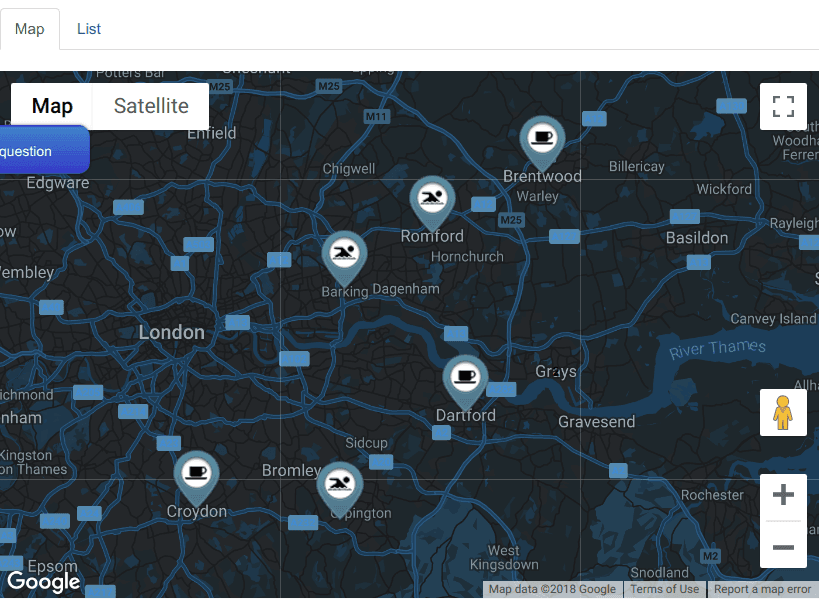Click the Sidcup map label
This screenshot has width=826, height=599.
[366, 443]
